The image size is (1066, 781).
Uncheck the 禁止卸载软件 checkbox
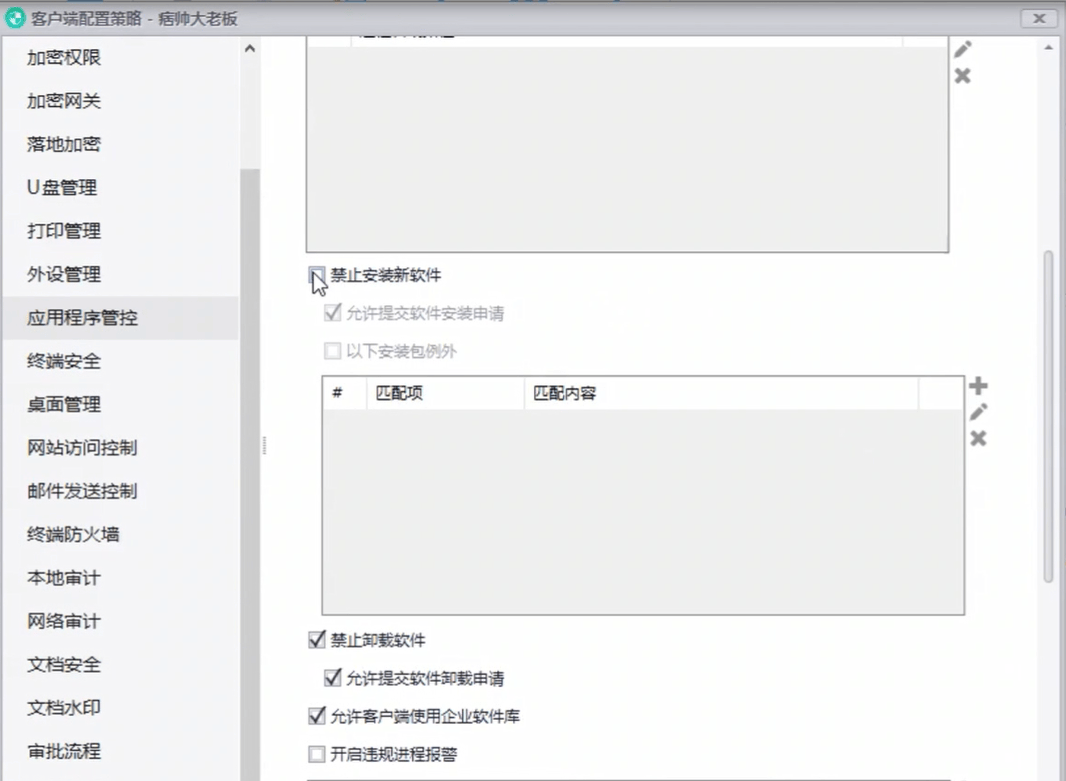[x=317, y=640]
